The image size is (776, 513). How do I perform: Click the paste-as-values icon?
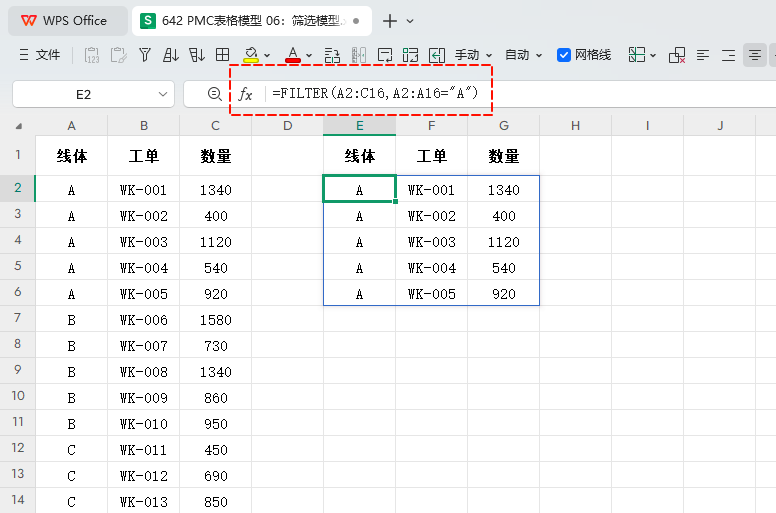coord(92,55)
